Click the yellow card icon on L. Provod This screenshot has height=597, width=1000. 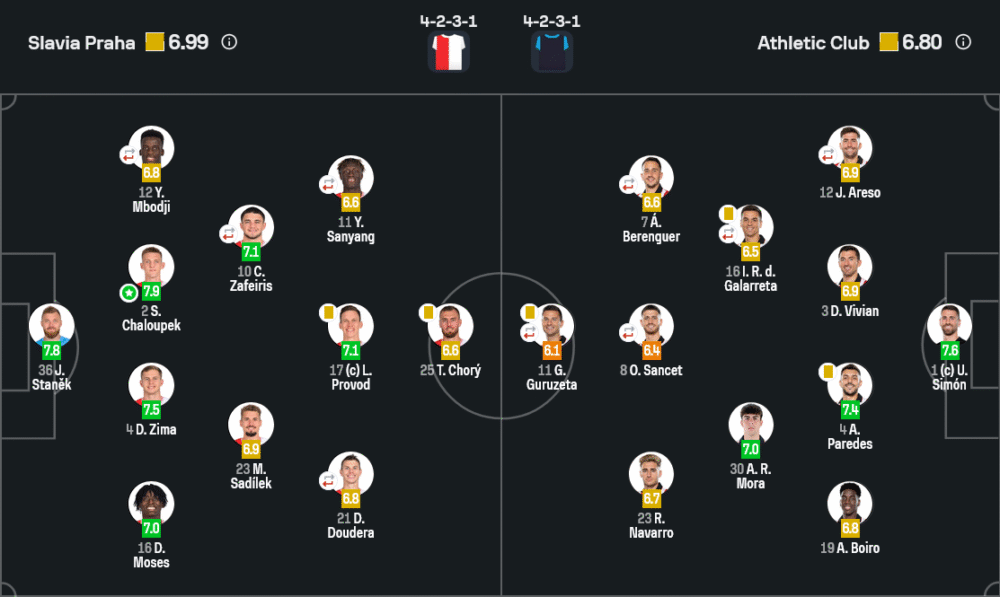(327, 312)
